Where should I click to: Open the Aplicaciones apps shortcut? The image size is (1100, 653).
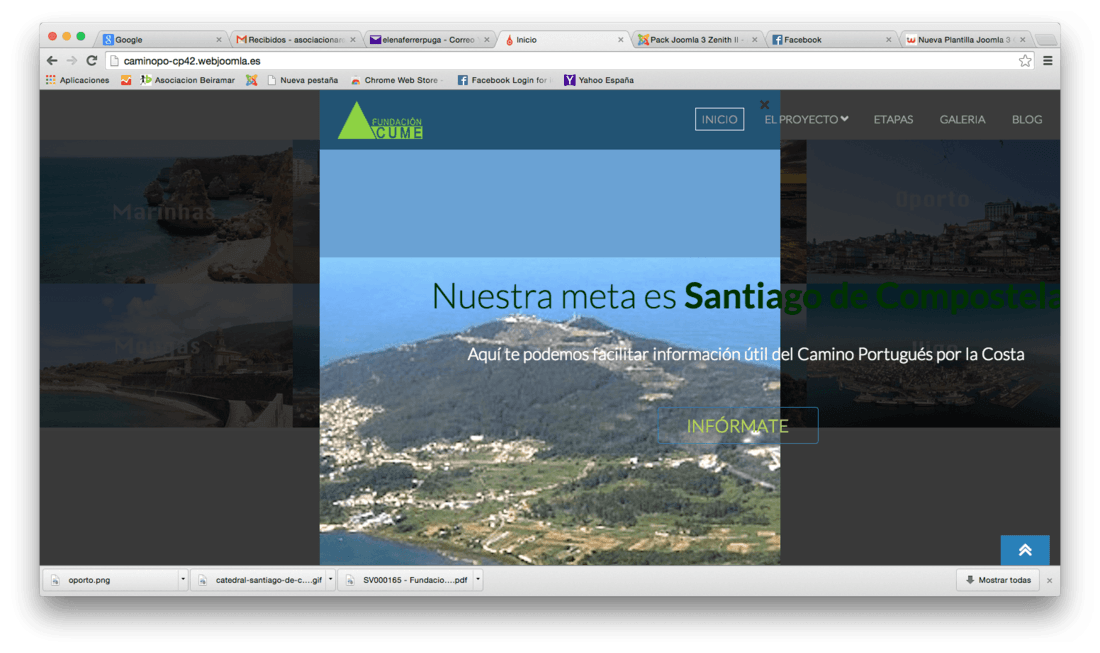click(78, 80)
